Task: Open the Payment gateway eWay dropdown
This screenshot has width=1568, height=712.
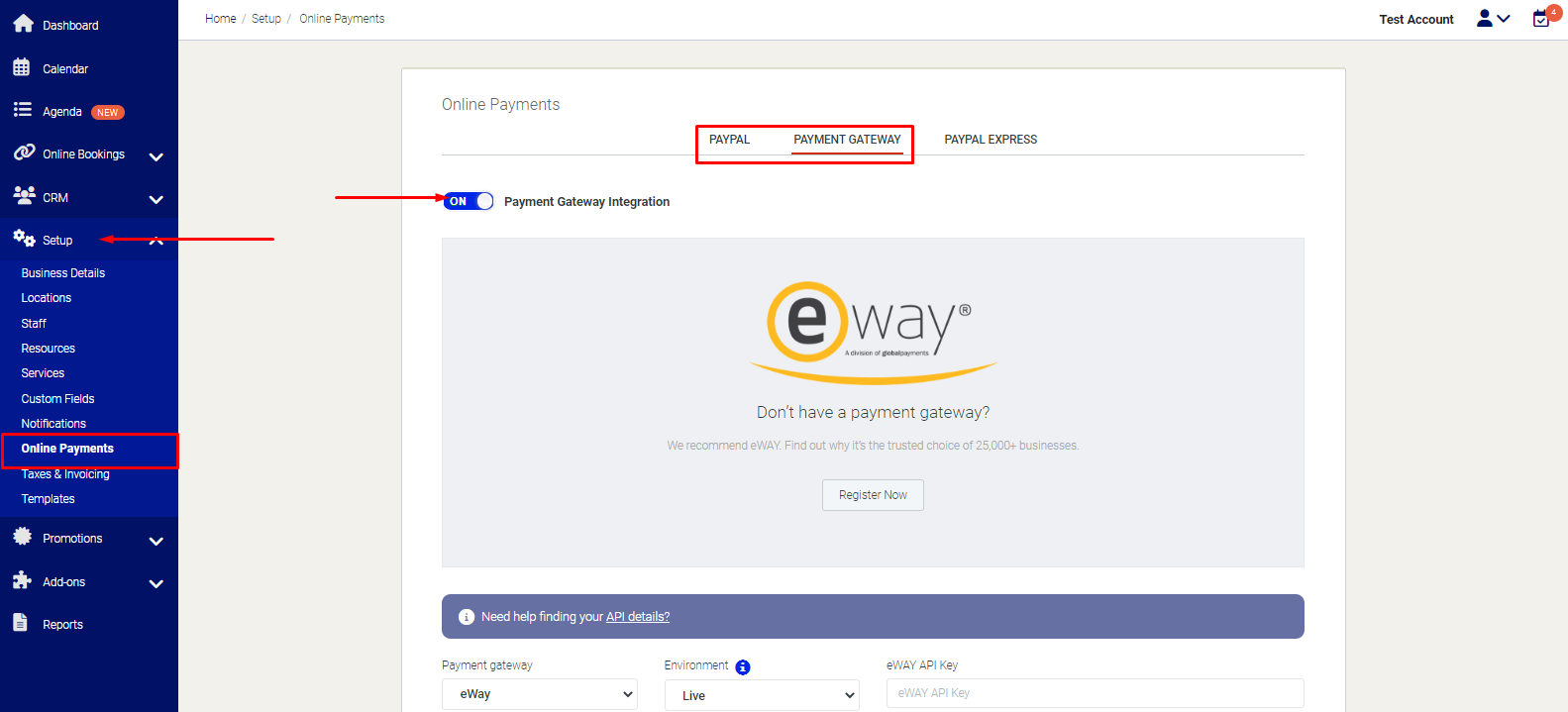Action: (x=540, y=694)
